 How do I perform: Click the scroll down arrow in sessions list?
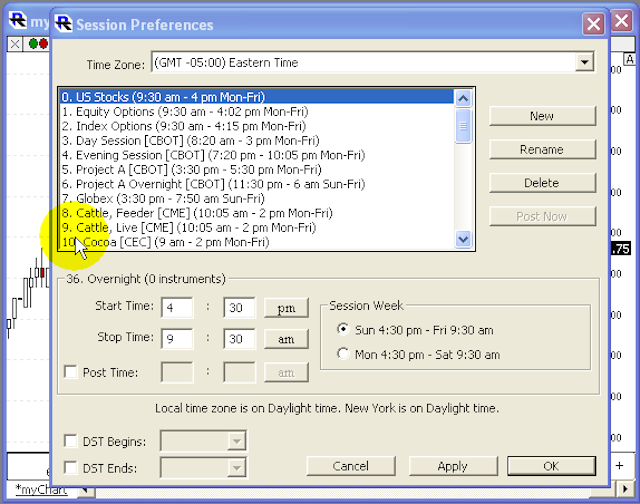(x=463, y=239)
